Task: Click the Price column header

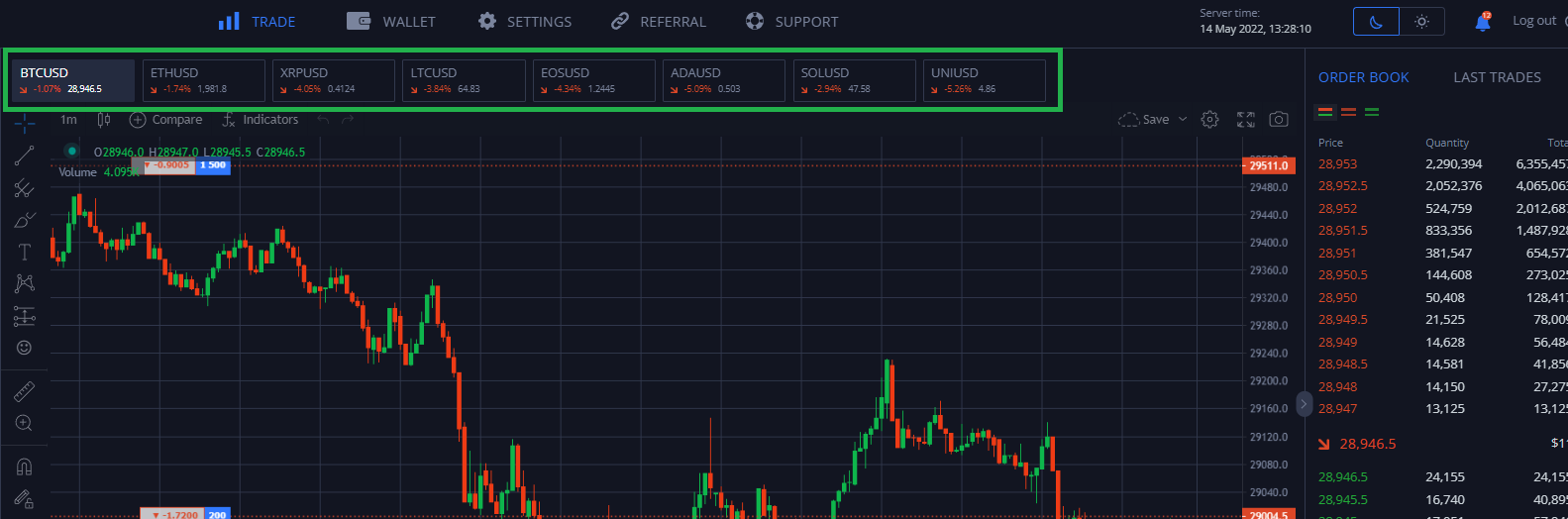Action: [1330, 143]
